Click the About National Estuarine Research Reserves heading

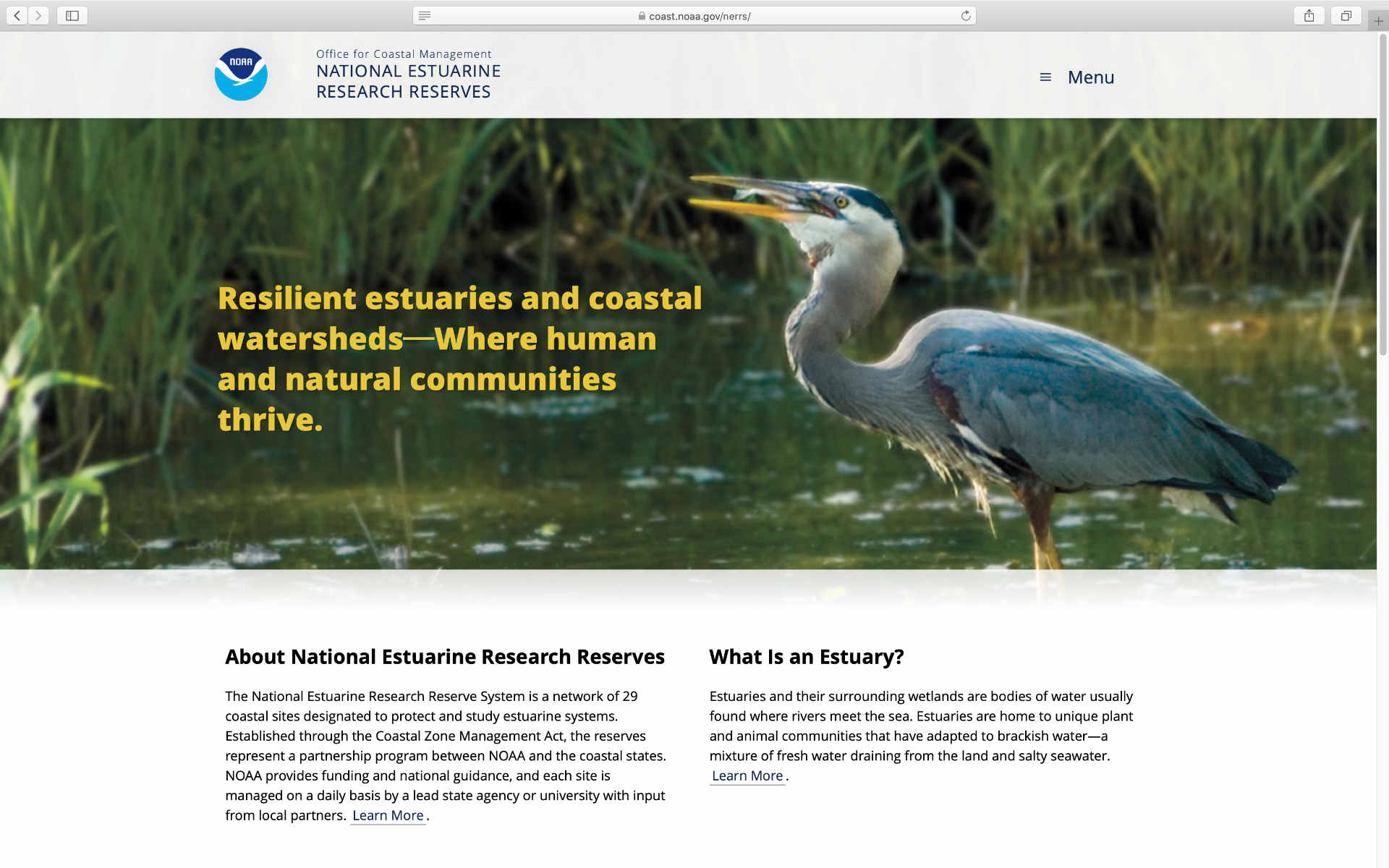[x=444, y=656]
